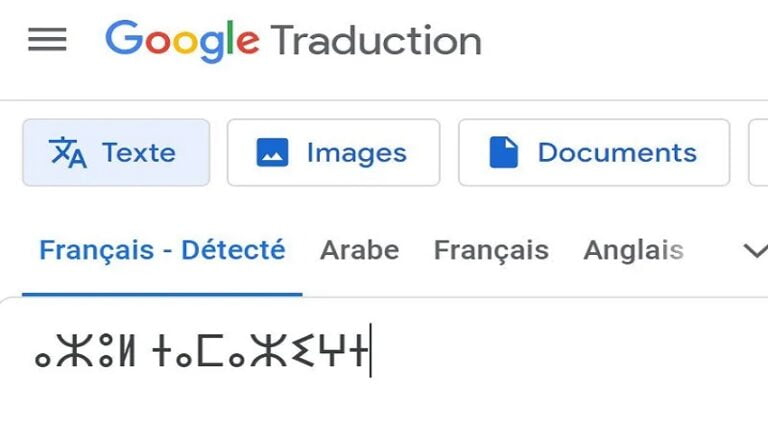Click the translate icon on Texte button

[x=68, y=153]
